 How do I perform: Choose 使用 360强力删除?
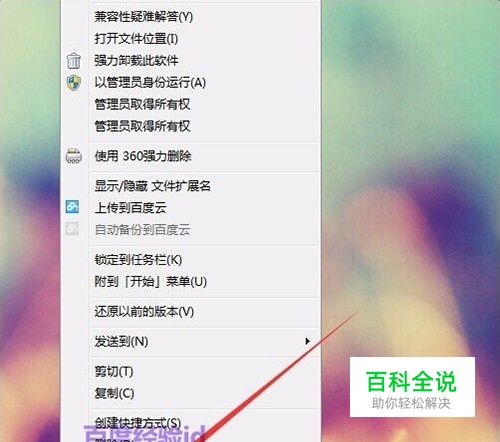(143, 156)
